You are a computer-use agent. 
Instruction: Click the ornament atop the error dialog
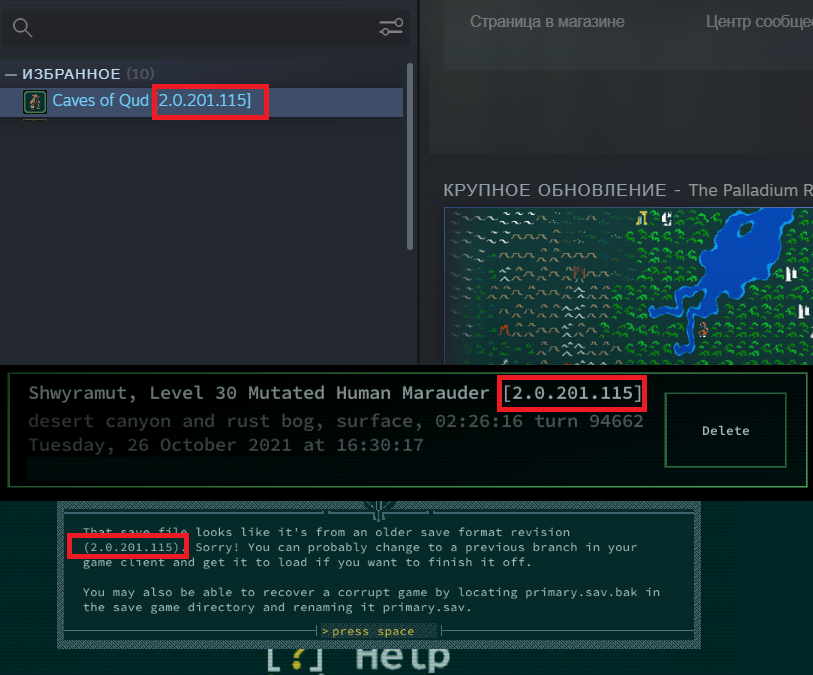click(x=379, y=509)
